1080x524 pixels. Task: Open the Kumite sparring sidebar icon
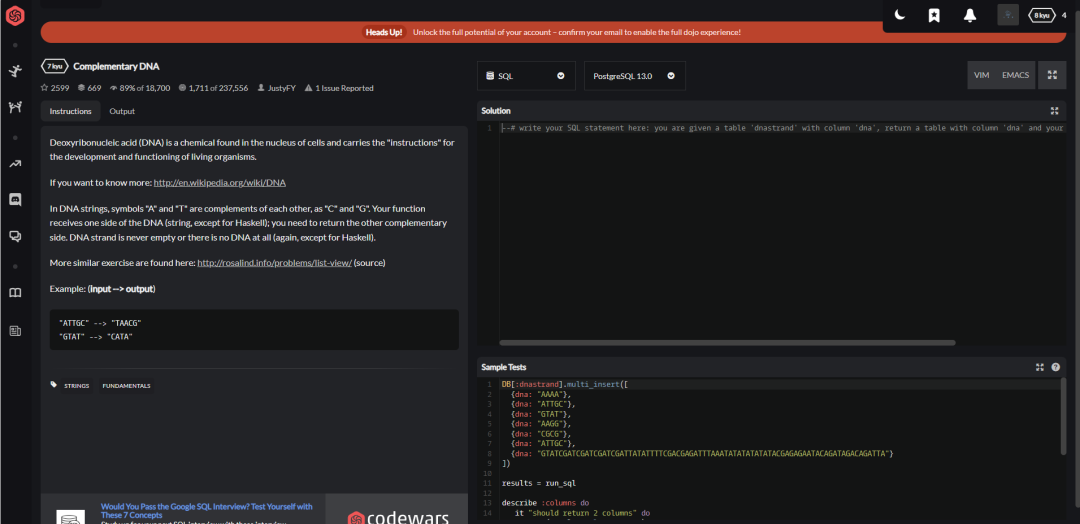point(15,107)
